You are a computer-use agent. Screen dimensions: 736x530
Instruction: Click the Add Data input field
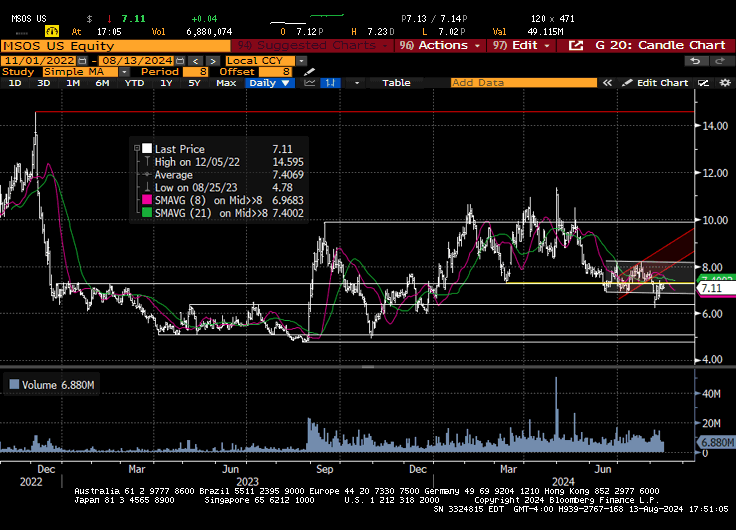(523, 83)
